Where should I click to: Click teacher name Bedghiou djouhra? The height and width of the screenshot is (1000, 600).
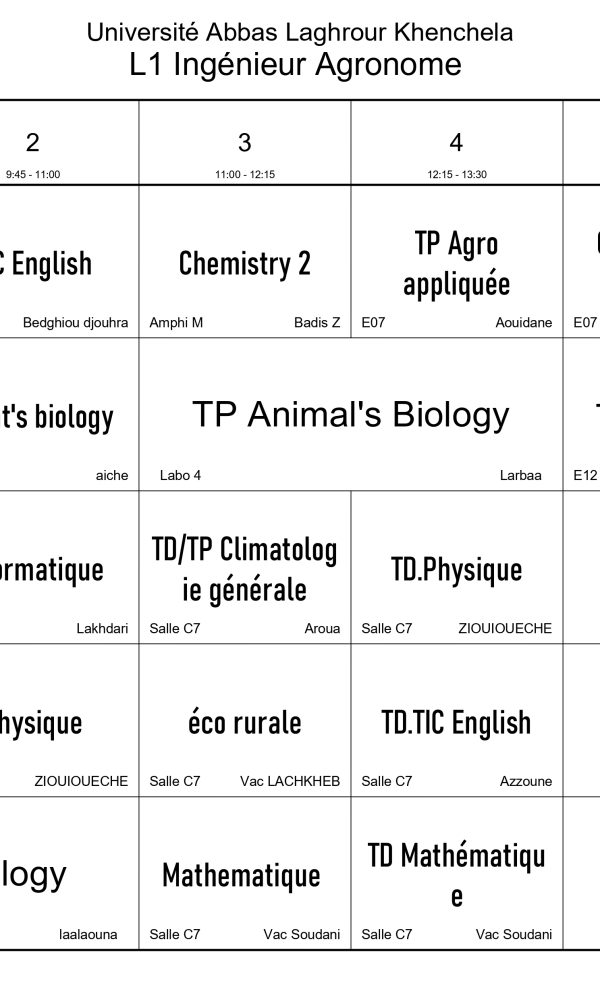(x=75, y=323)
